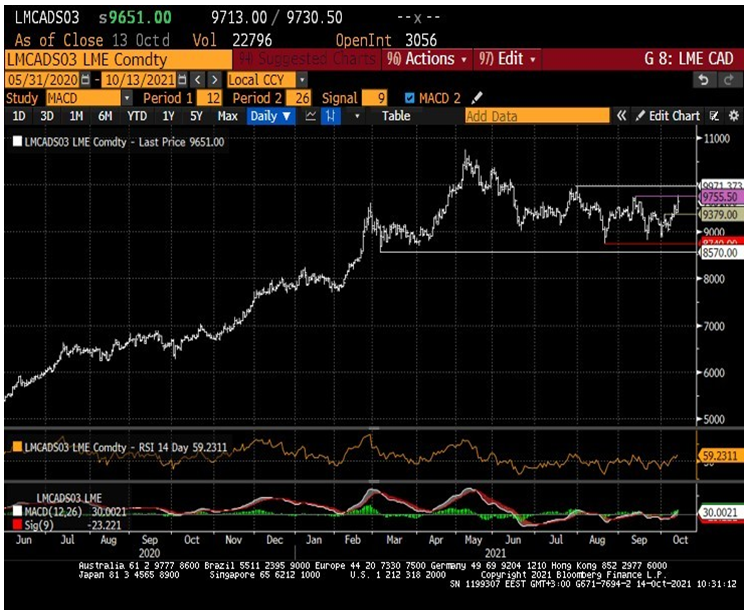
Task: Select the 1Y time range tab
Action: 168,116
